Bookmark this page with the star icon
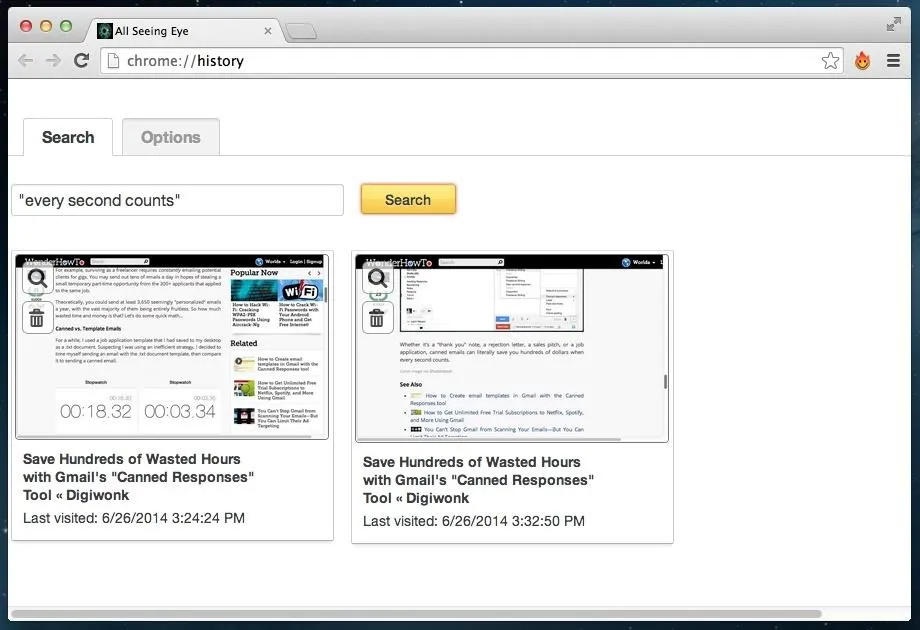Image resolution: width=920 pixels, height=630 pixels. click(x=830, y=60)
